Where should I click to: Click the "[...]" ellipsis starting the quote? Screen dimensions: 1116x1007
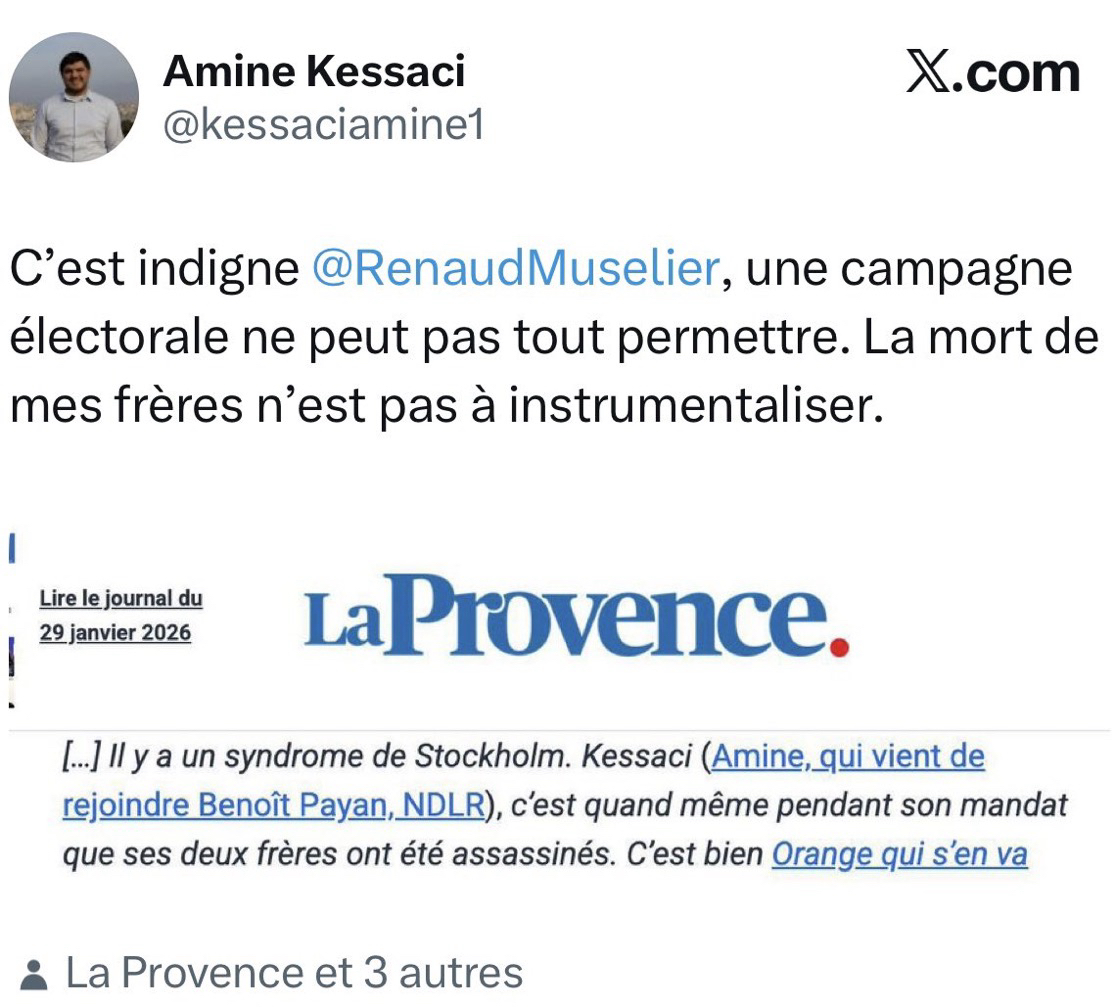click(x=78, y=758)
